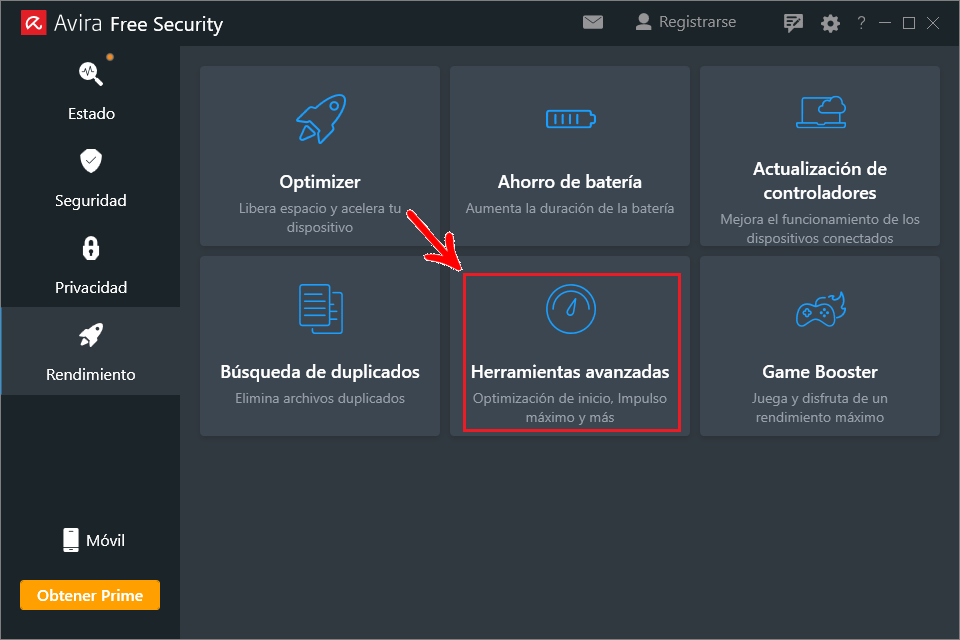Click 'Juega y disfruta de un rendimiento máximo' text
This screenshot has height=640, width=960.
820,407
